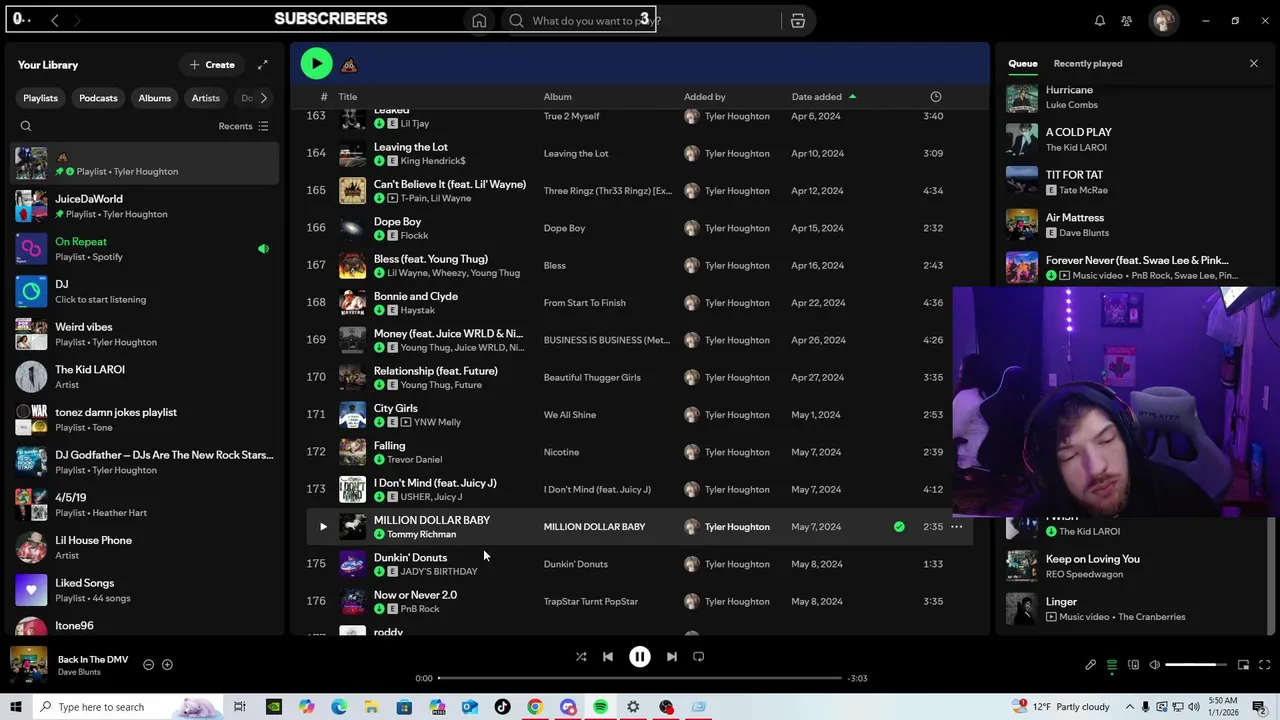Open On Repeat playlist
The height and width of the screenshot is (720, 1280).
145,249
